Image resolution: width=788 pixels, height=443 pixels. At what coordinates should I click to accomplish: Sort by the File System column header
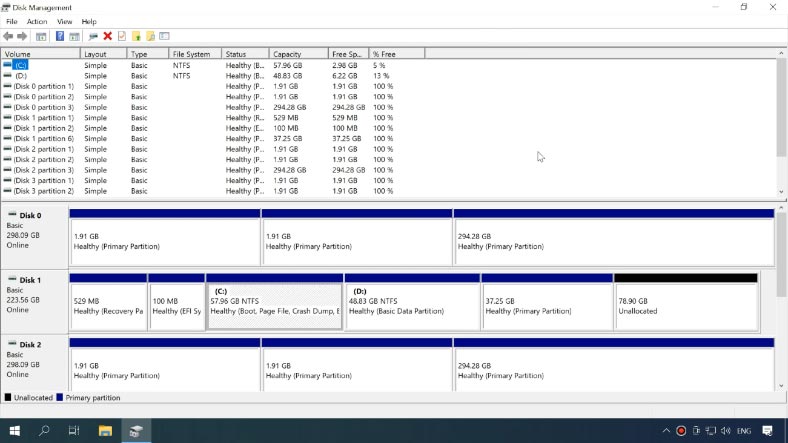[x=195, y=54]
